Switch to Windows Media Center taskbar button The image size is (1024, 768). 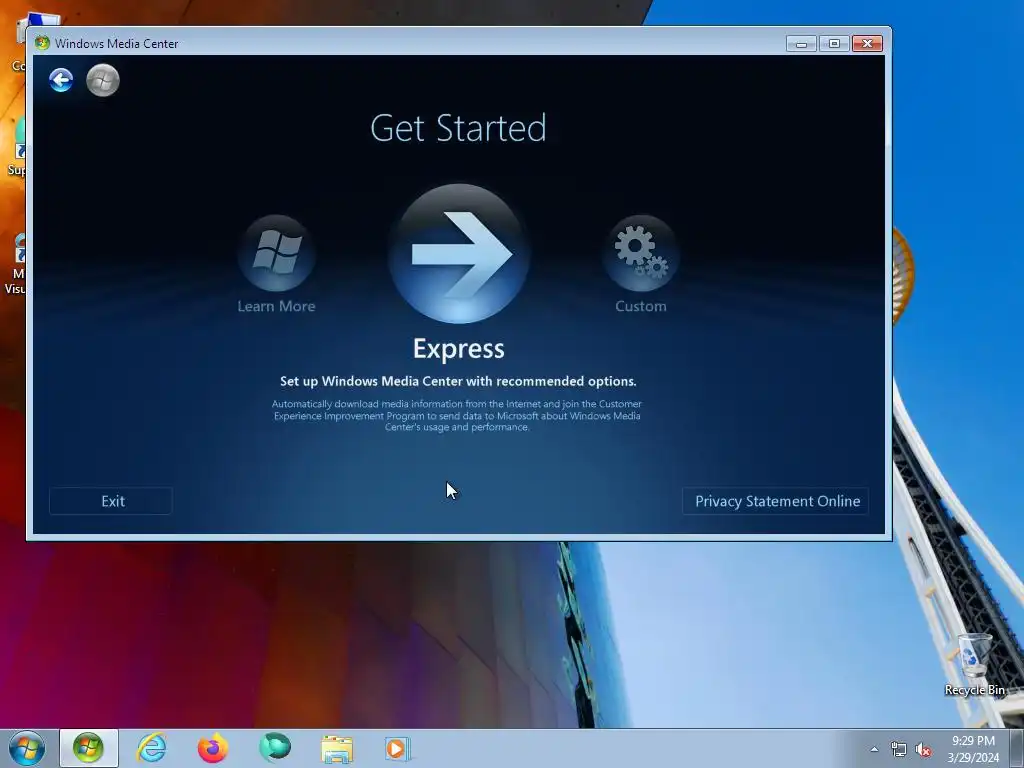point(89,748)
